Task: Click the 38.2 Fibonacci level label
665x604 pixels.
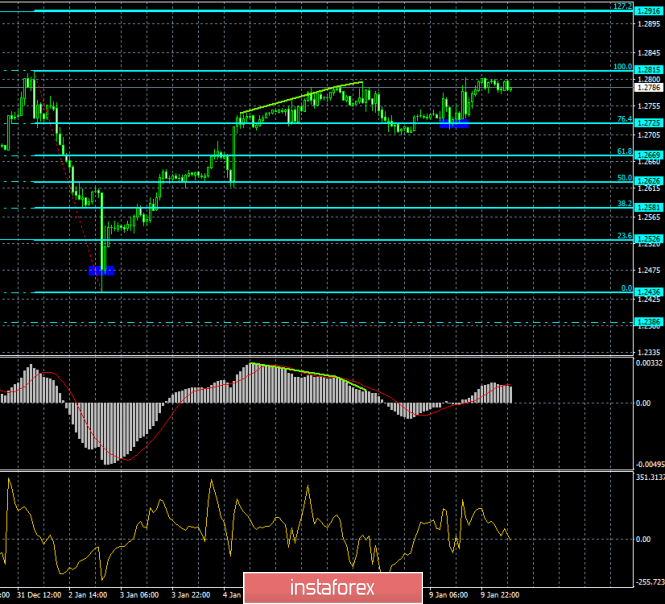Action: pyautogui.click(x=622, y=203)
